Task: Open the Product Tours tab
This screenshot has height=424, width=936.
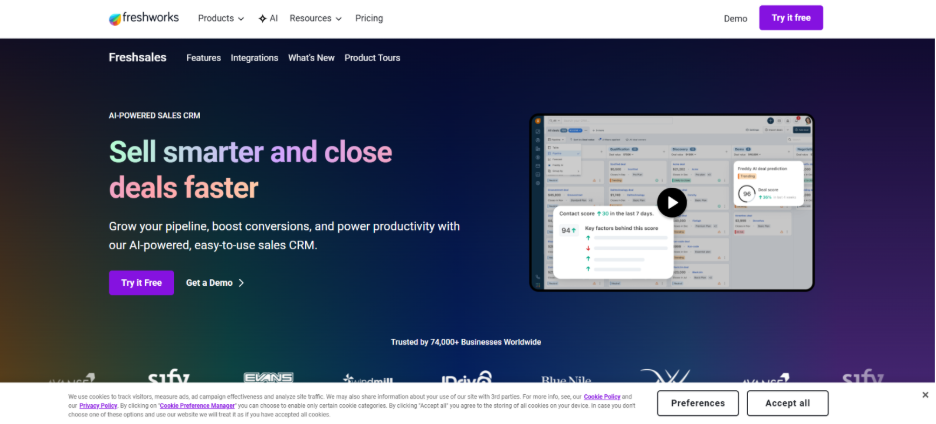Action: [x=372, y=58]
